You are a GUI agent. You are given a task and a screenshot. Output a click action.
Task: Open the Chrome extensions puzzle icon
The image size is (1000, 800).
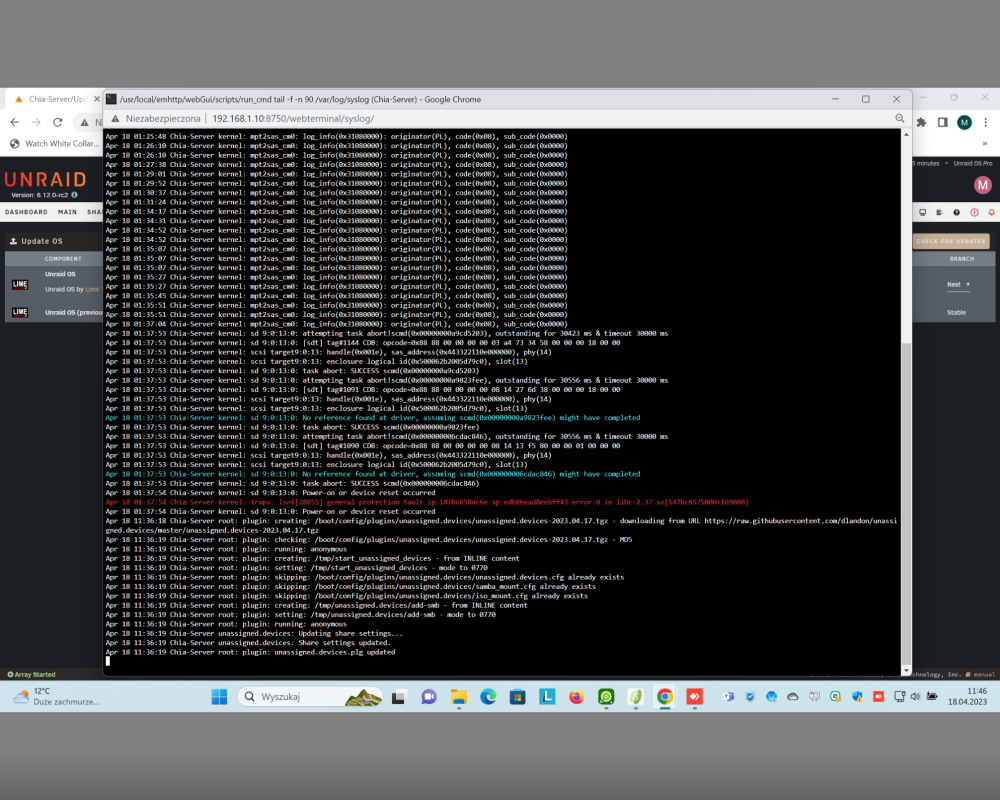point(922,122)
